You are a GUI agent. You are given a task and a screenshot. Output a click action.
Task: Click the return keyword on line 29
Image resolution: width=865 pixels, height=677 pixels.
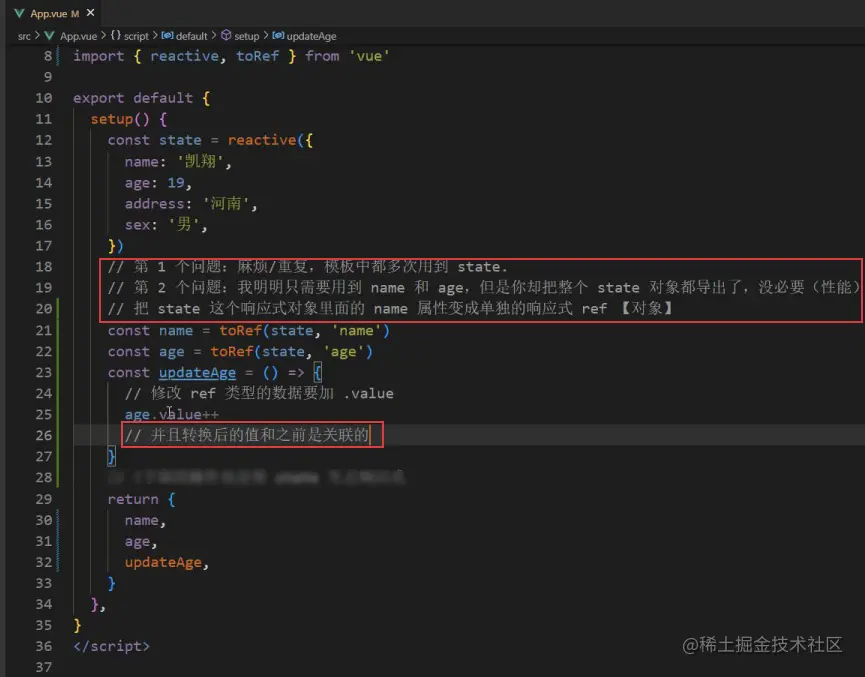(x=133, y=499)
